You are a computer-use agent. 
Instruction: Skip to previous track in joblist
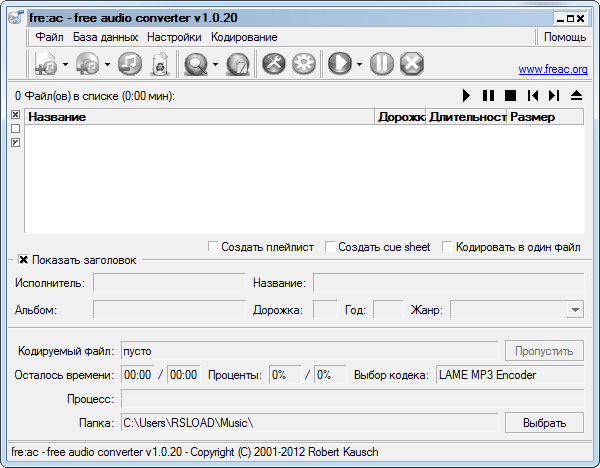pyautogui.click(x=533, y=95)
